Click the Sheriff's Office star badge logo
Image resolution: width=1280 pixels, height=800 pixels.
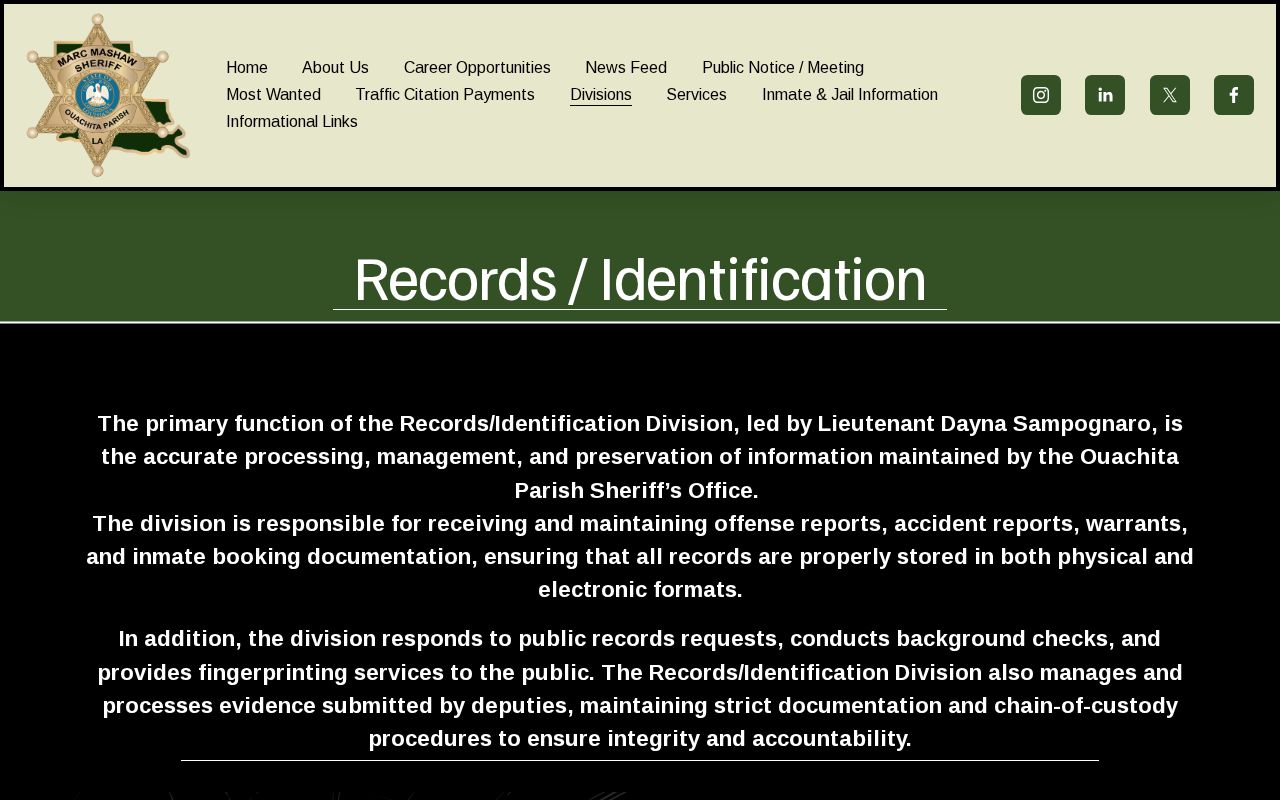[108, 95]
